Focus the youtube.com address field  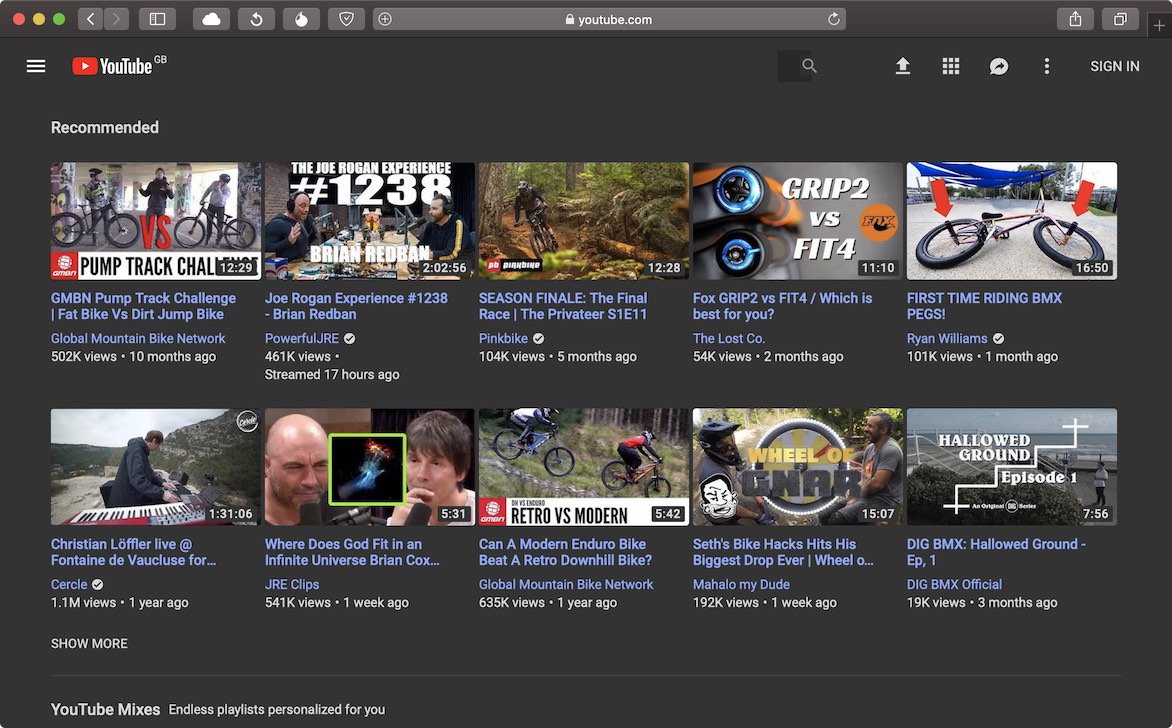pyautogui.click(x=609, y=19)
